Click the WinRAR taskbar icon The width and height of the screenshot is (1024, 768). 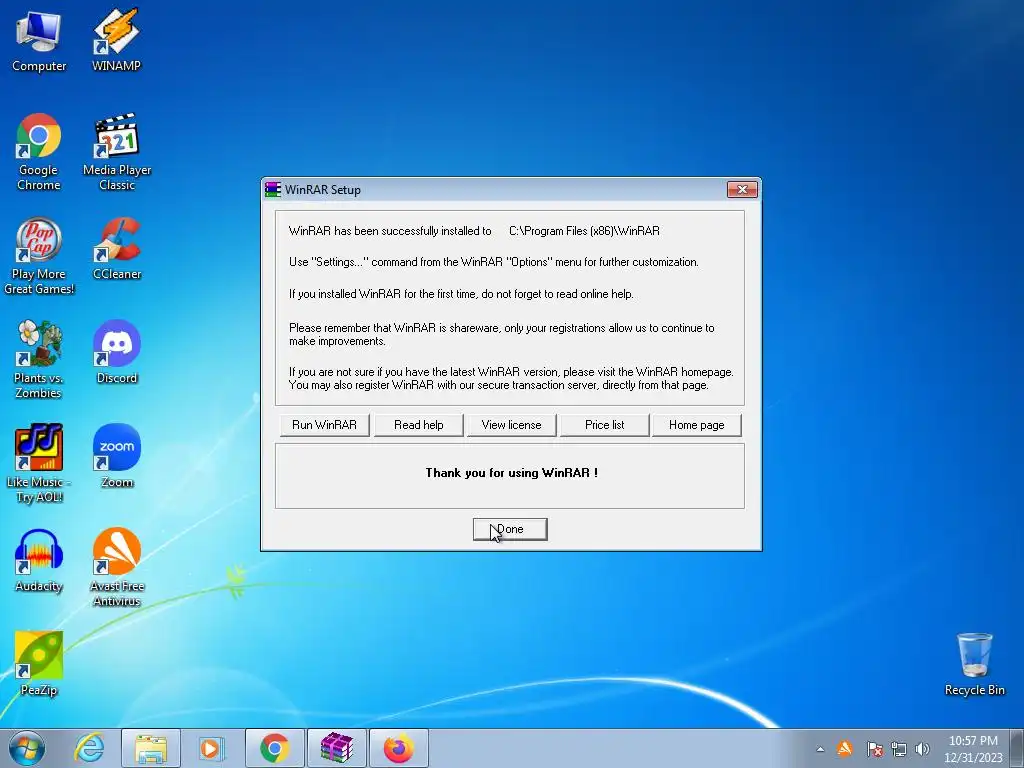click(x=337, y=748)
